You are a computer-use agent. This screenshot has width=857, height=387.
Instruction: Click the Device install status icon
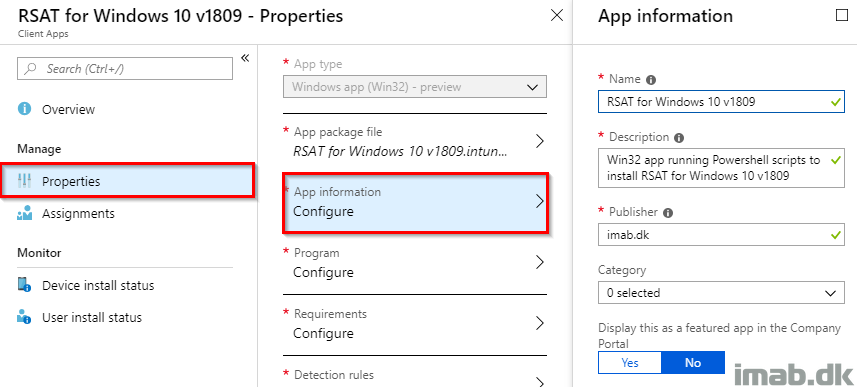click(24, 285)
